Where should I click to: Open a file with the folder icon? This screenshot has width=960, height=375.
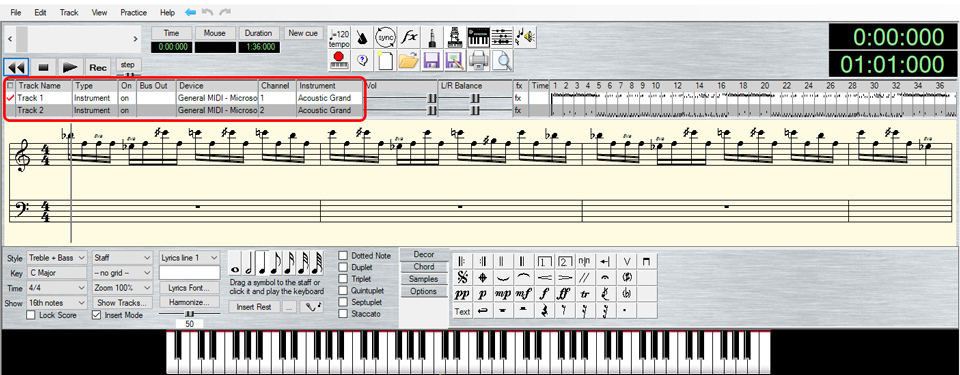pos(409,60)
